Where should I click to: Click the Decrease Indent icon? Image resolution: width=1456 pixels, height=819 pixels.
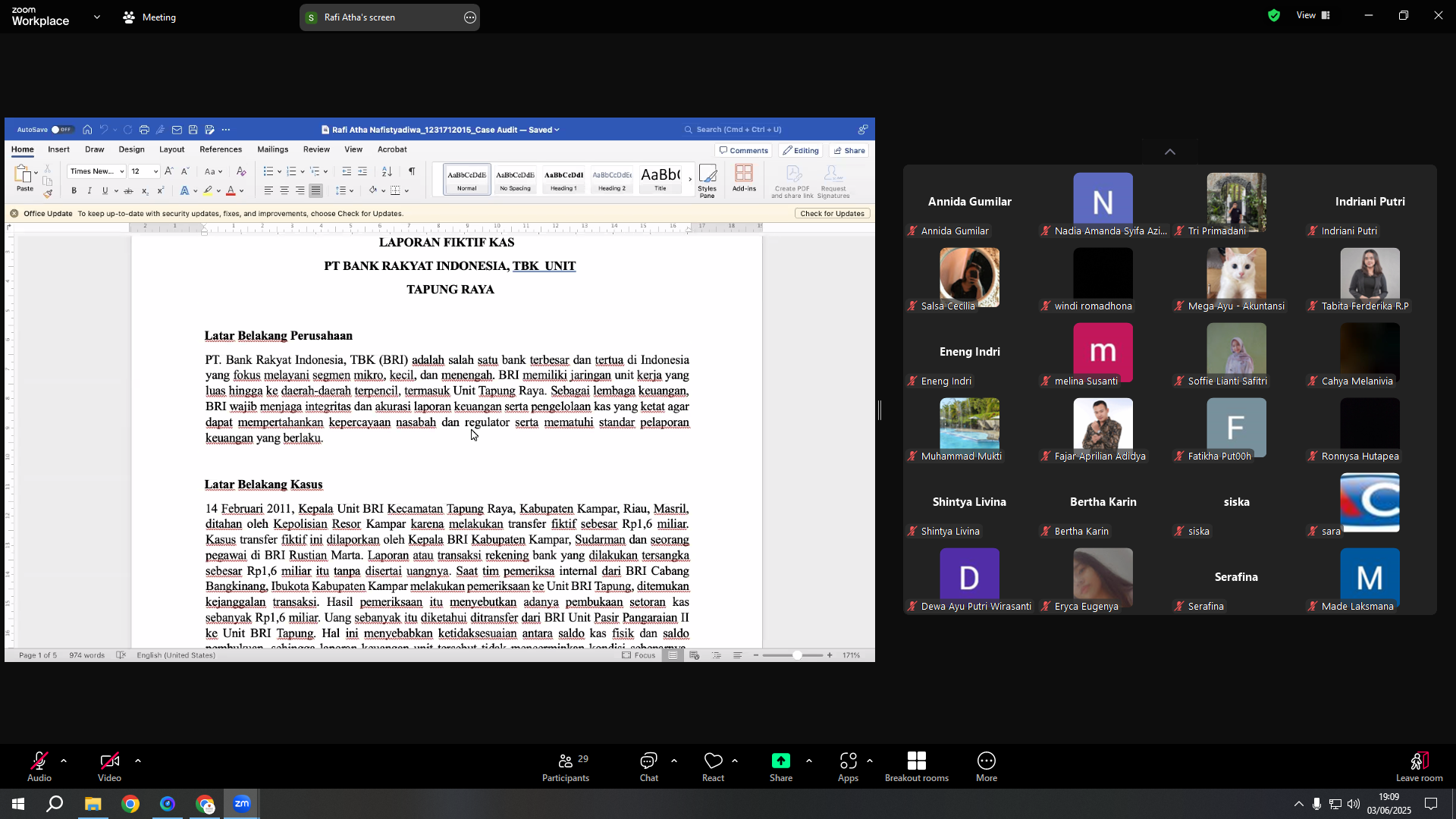pyautogui.click(x=347, y=171)
